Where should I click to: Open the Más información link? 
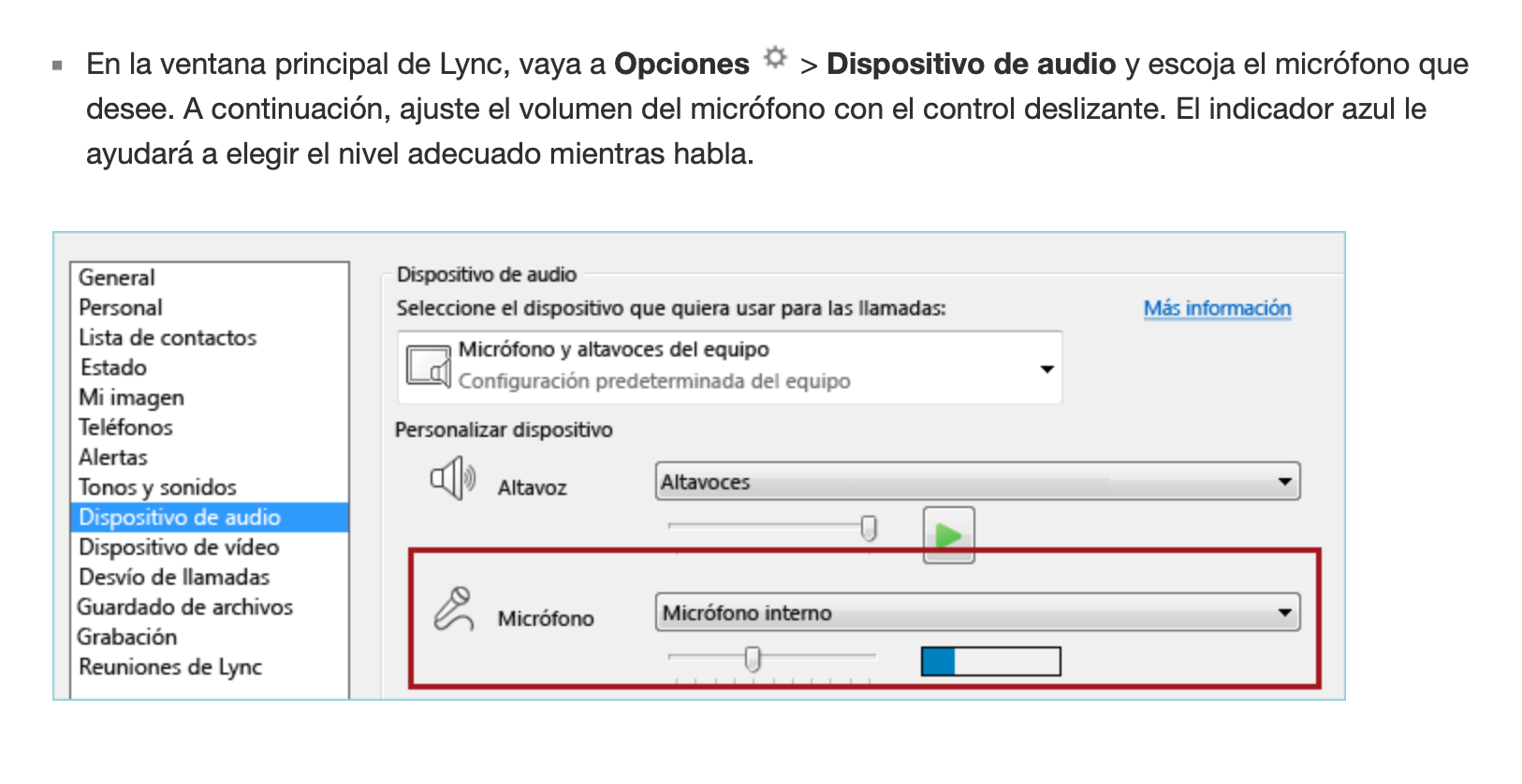tap(1217, 309)
